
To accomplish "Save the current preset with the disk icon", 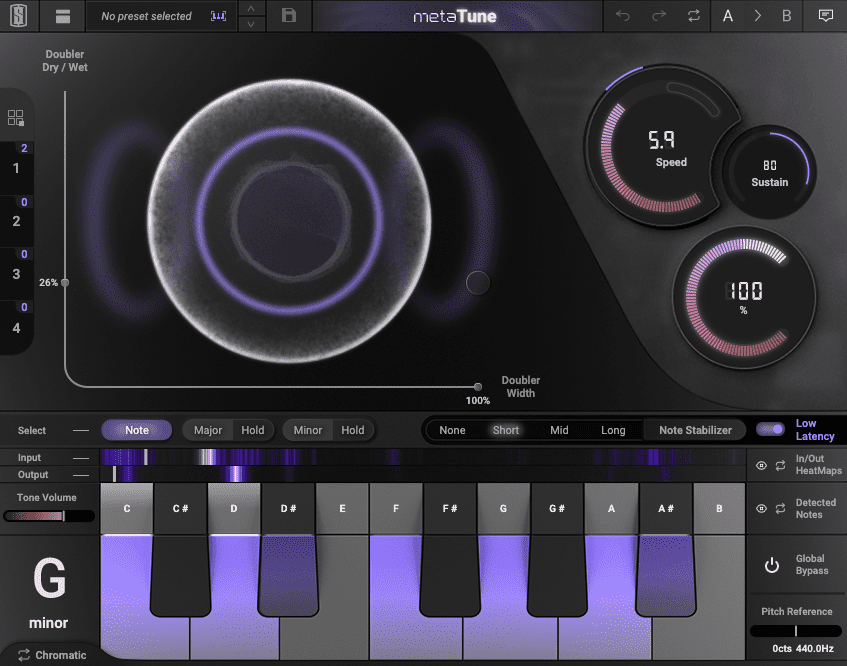I will 289,16.
